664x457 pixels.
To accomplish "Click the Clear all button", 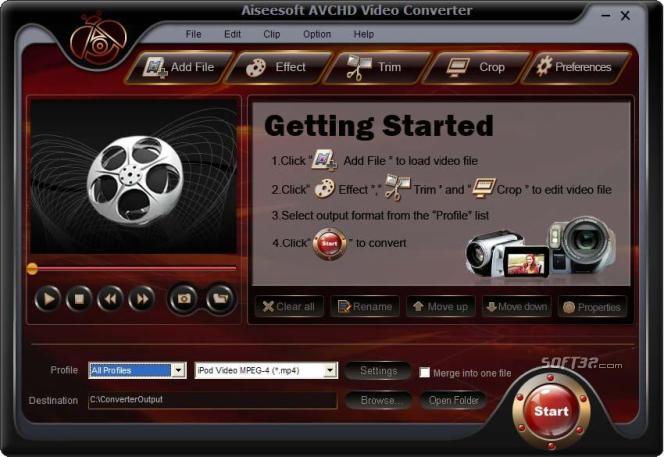I will coord(289,307).
